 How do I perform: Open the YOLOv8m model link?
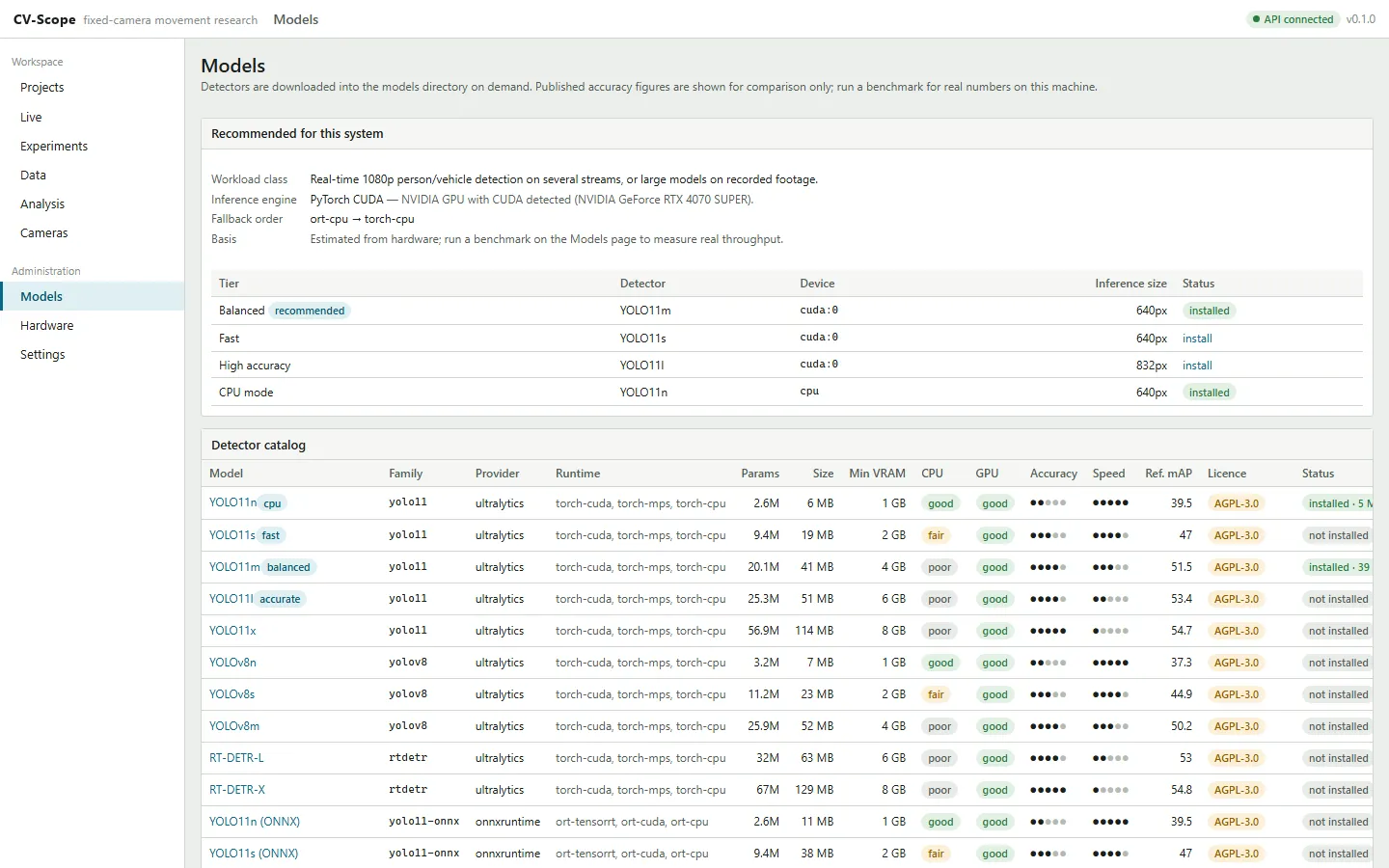point(234,726)
